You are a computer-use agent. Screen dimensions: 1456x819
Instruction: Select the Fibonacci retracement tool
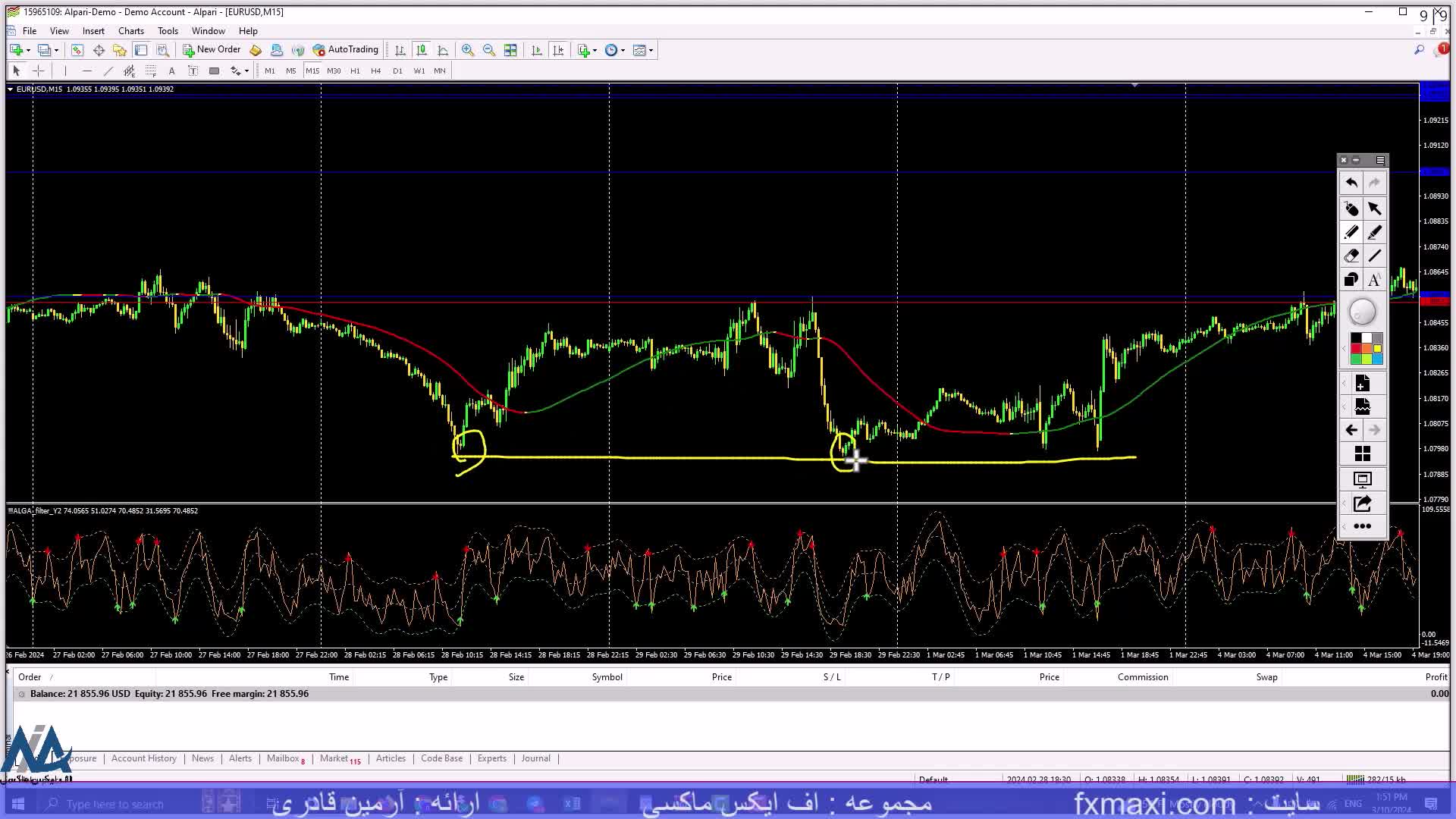click(150, 71)
